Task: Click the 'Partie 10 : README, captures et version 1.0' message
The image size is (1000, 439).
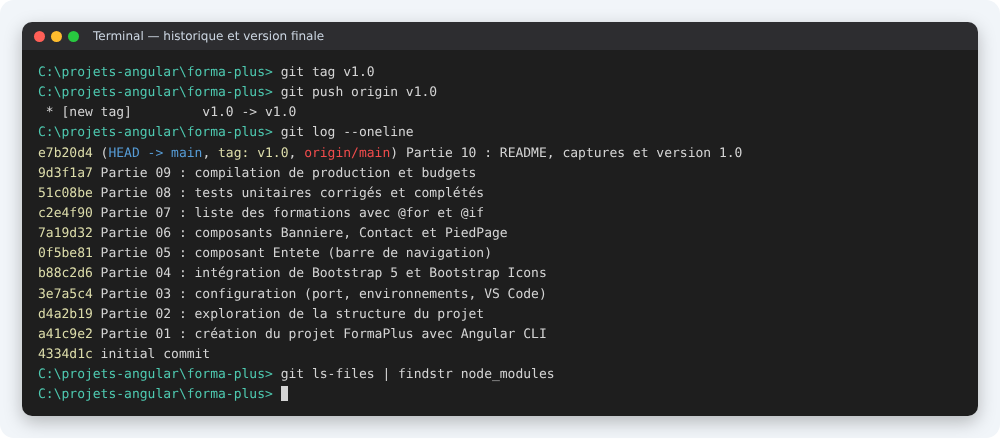Action: tap(574, 153)
